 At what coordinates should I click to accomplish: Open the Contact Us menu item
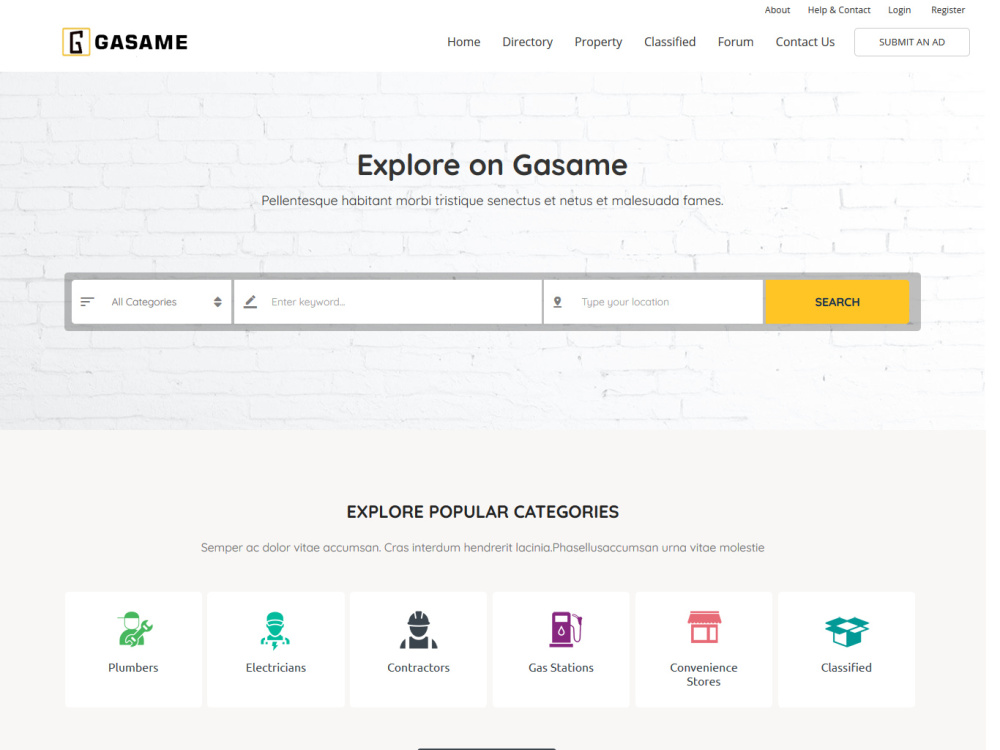[805, 42]
